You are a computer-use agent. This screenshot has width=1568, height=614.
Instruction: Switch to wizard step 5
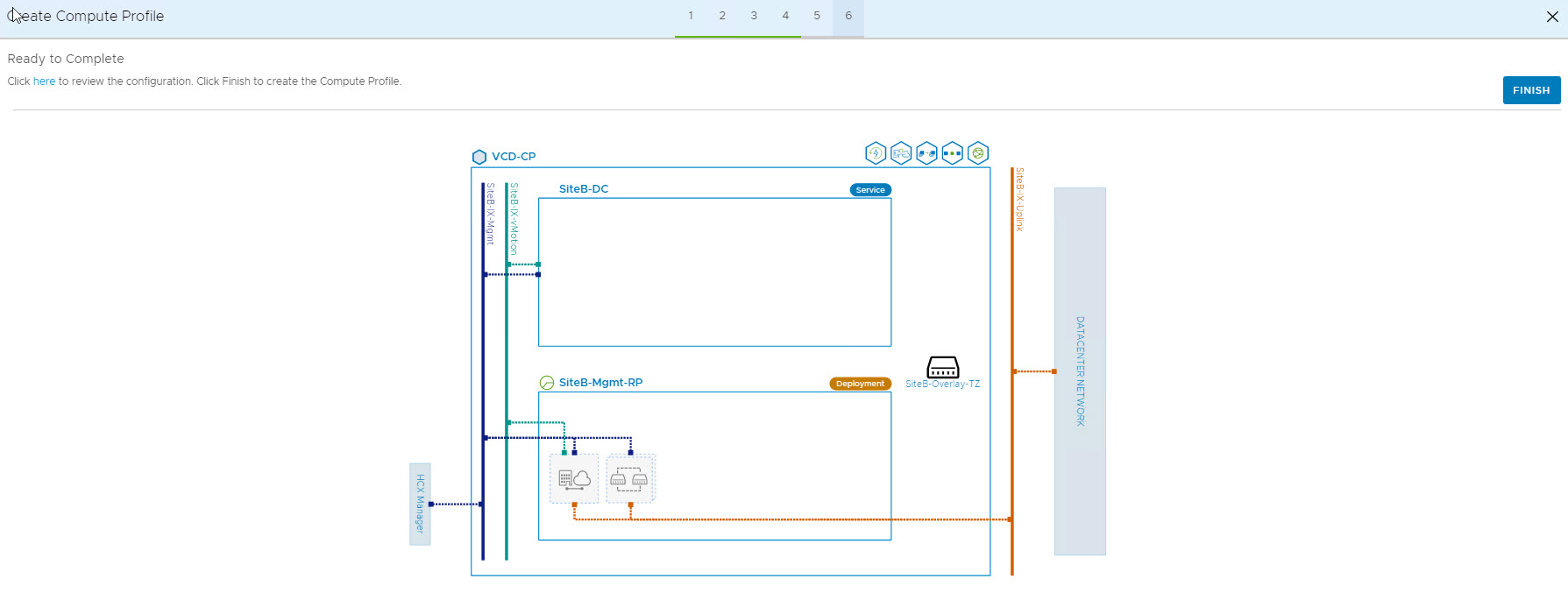817,16
